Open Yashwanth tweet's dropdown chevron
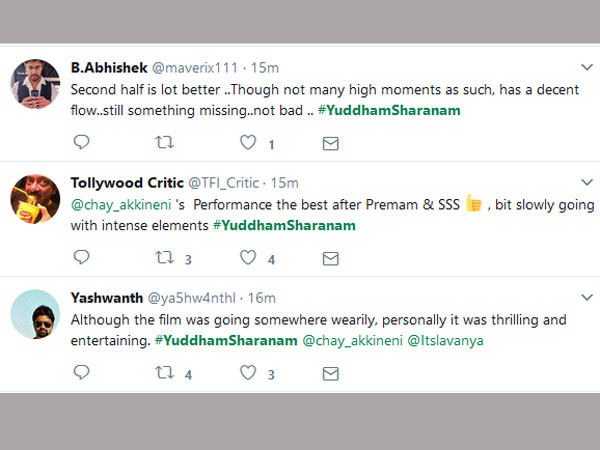 point(587,297)
